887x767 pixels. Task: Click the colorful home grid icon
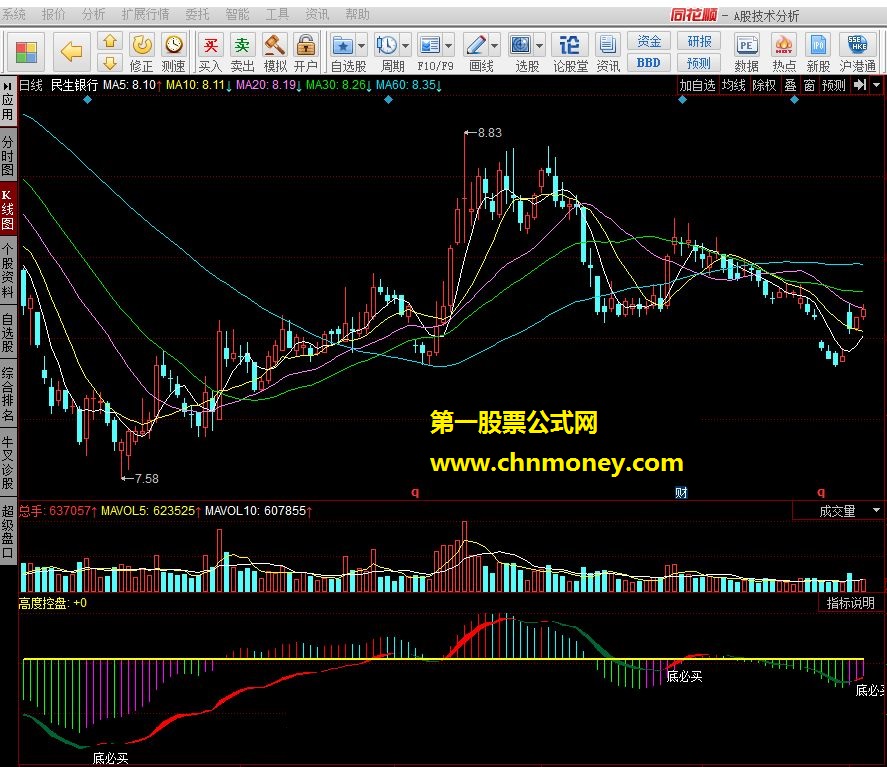(26, 52)
